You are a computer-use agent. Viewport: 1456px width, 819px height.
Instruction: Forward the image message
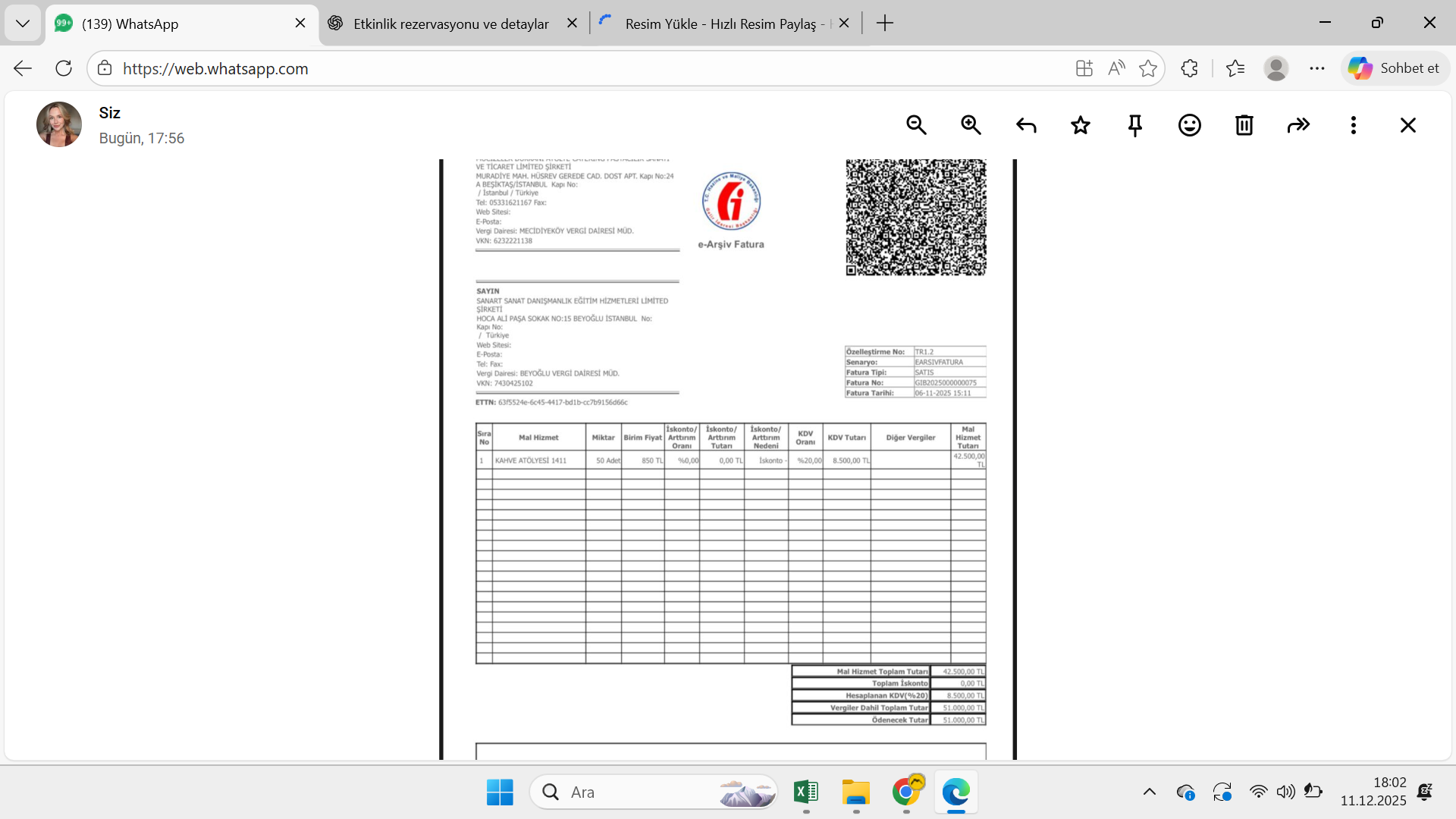pyautogui.click(x=1299, y=125)
